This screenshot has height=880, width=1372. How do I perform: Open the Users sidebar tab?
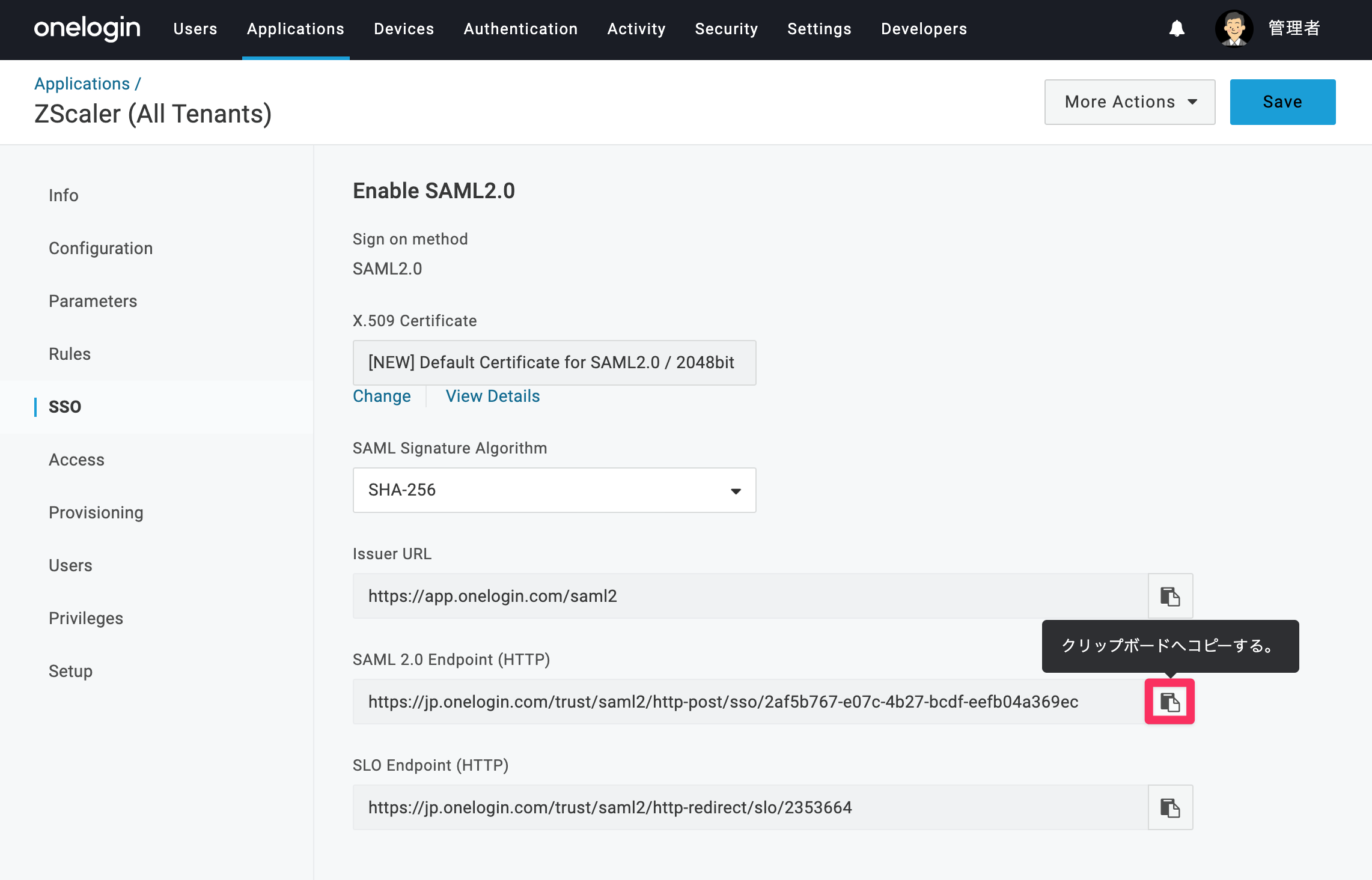pos(70,565)
